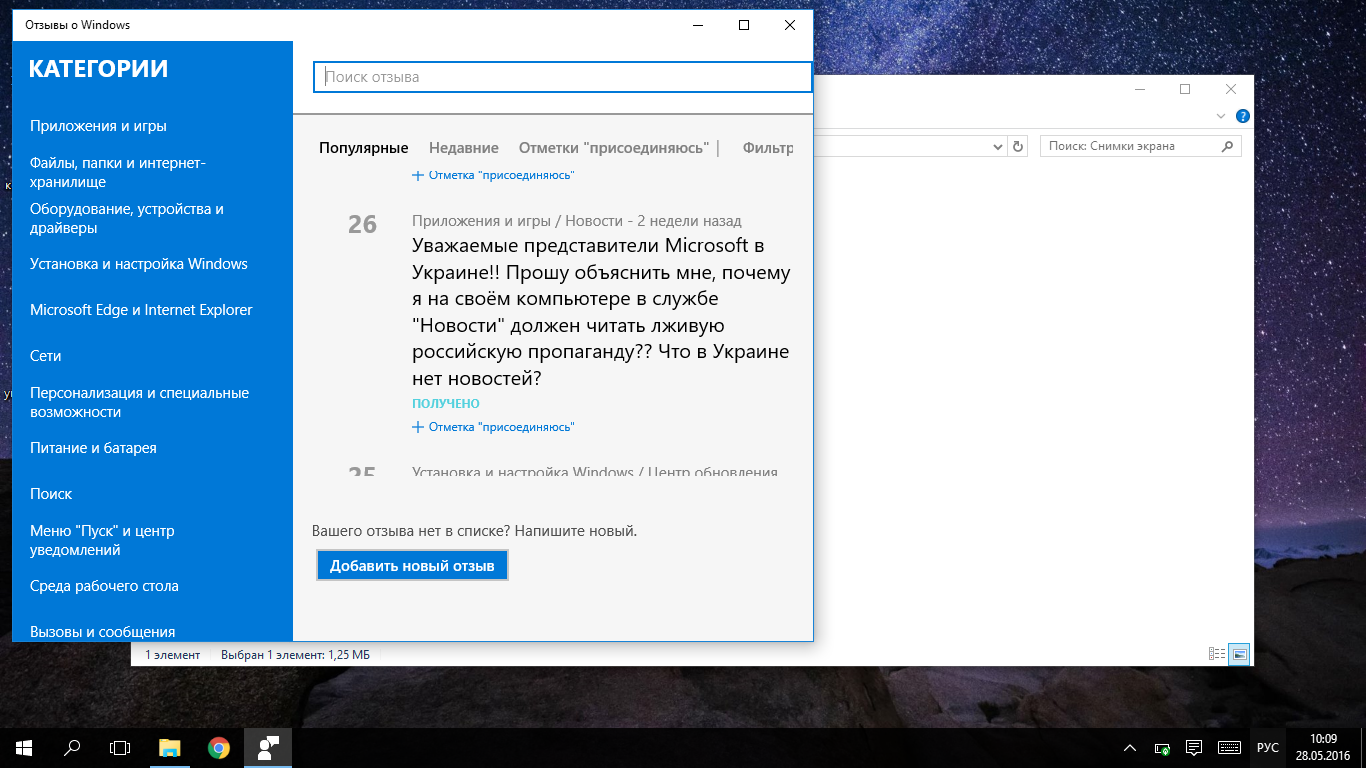The width and height of the screenshot is (1366, 768).
Task: Select category Microsoft Edge и Internet Explorer
Action: click(x=141, y=310)
